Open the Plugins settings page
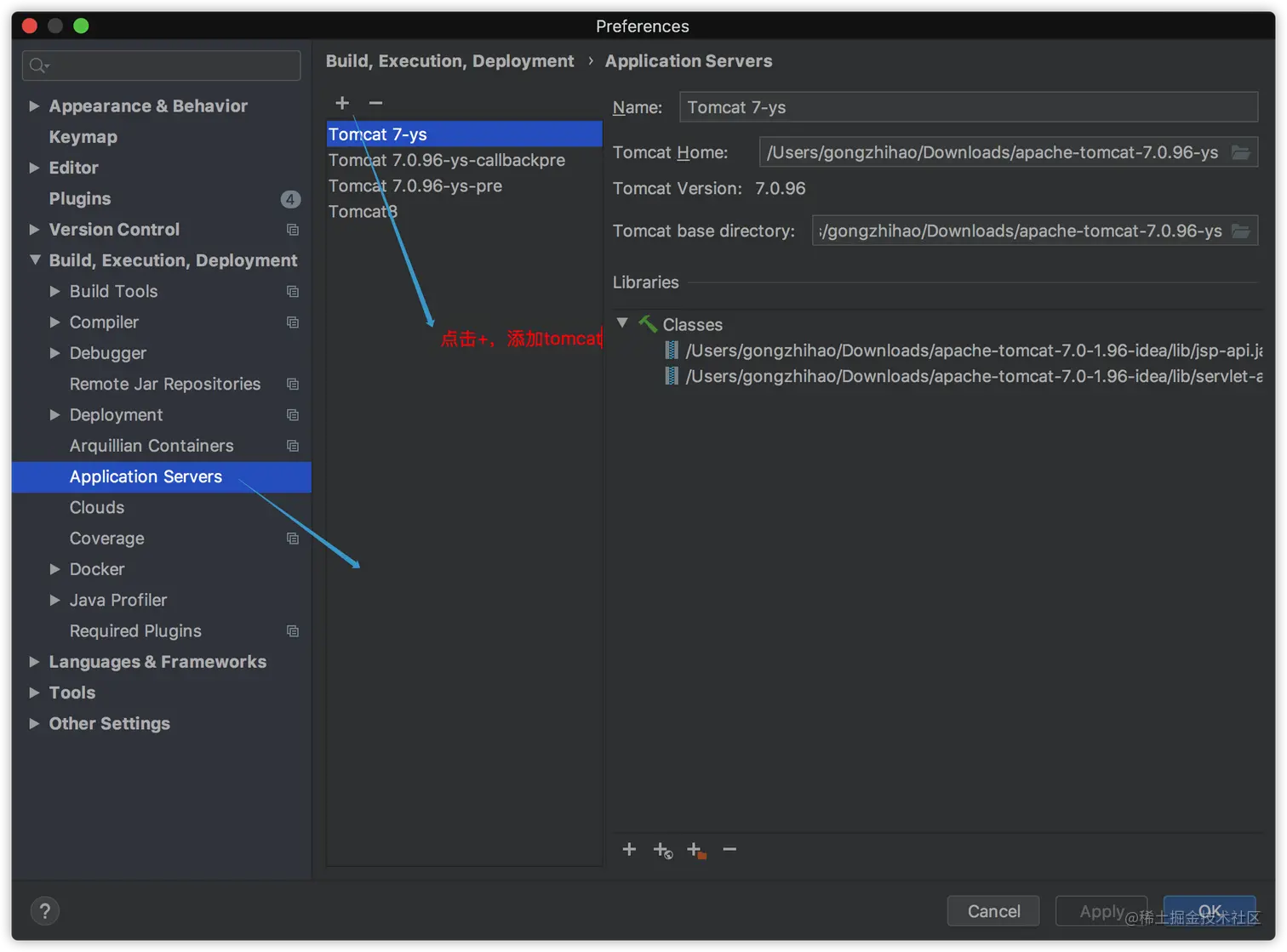The width and height of the screenshot is (1287, 952). [x=80, y=199]
